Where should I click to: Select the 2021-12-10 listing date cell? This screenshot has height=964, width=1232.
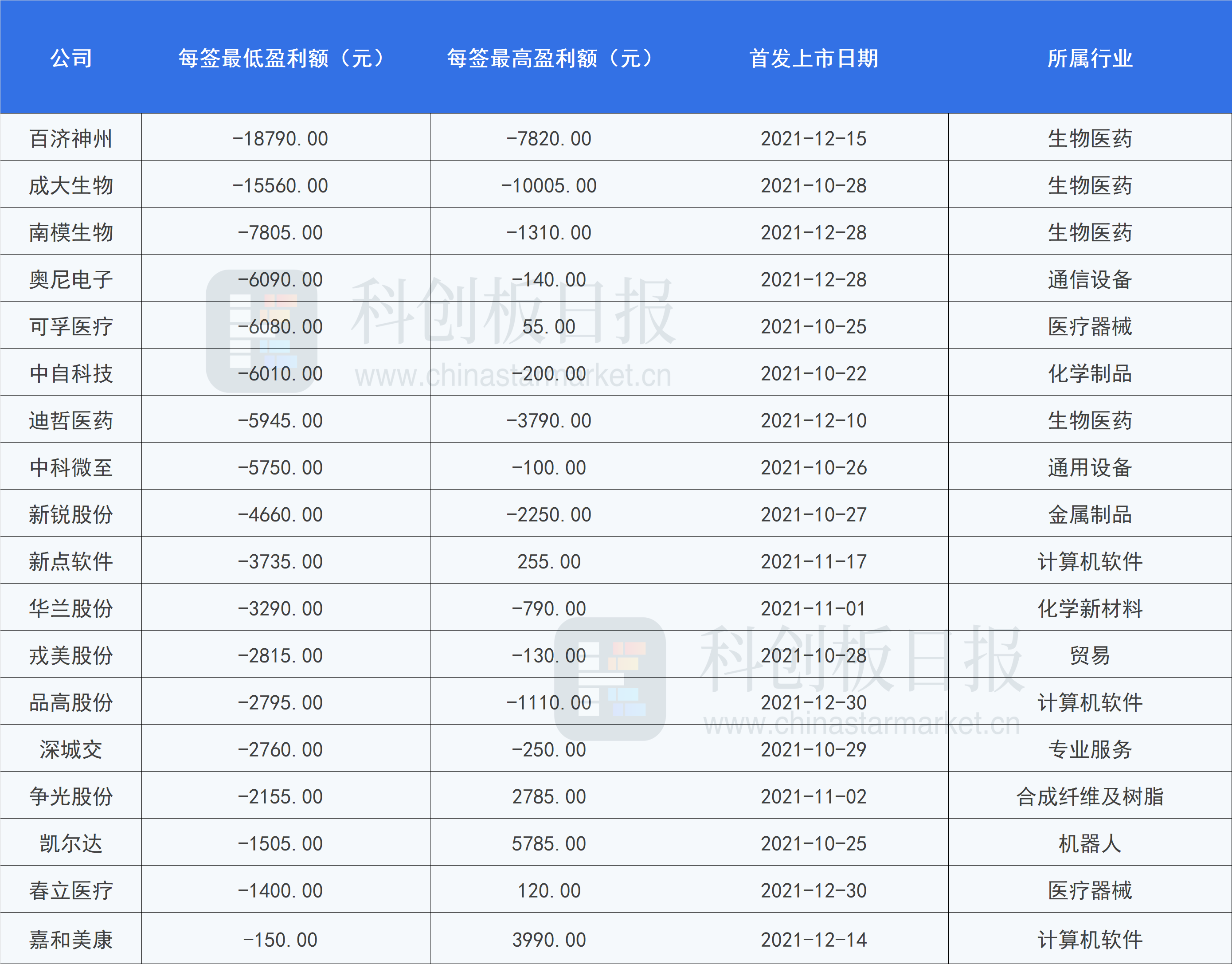(813, 420)
